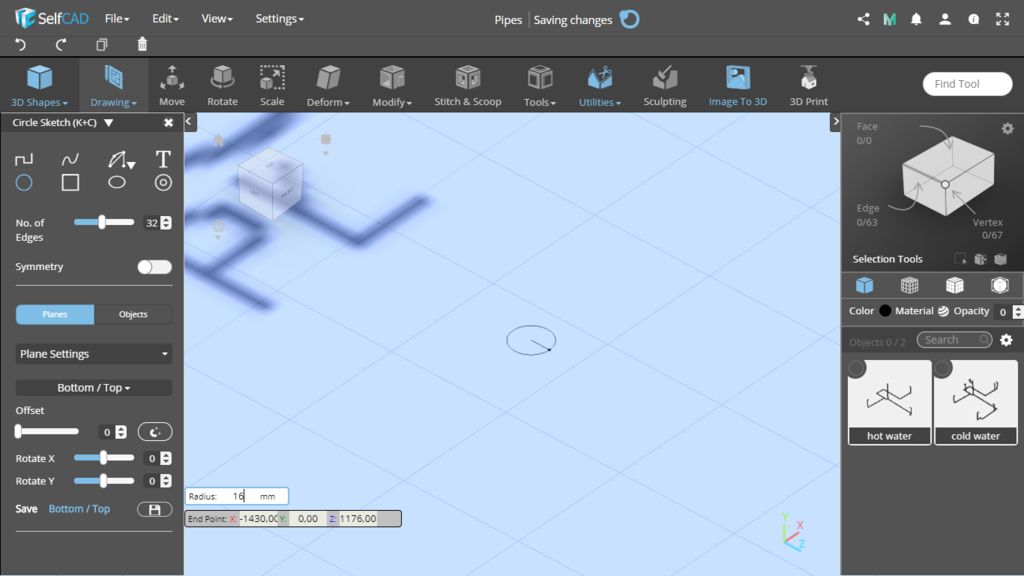This screenshot has width=1024, height=576.
Task: Select the Rotate tool
Action: click(222, 86)
